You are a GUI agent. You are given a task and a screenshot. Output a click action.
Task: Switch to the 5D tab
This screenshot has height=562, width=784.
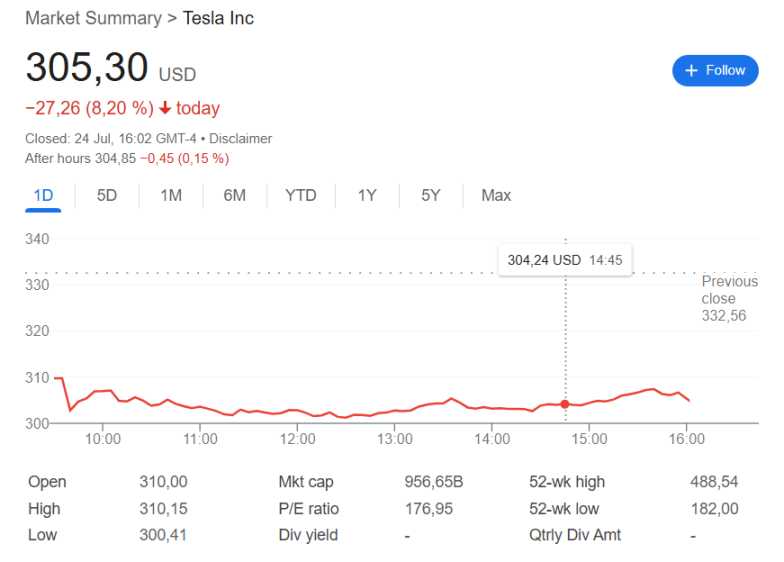click(x=107, y=195)
